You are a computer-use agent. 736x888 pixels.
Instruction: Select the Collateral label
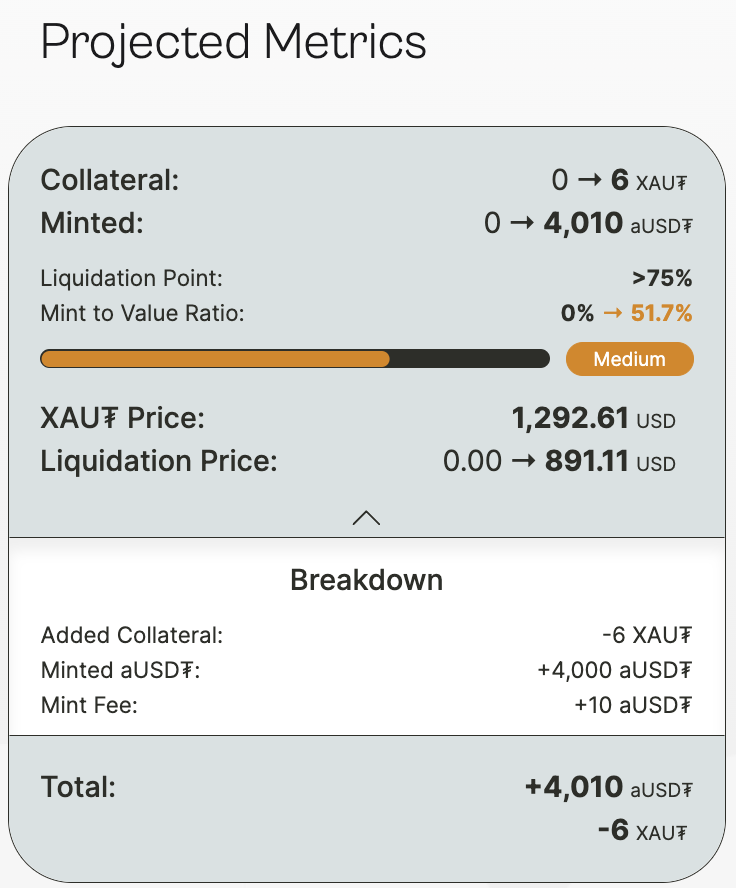(x=109, y=181)
